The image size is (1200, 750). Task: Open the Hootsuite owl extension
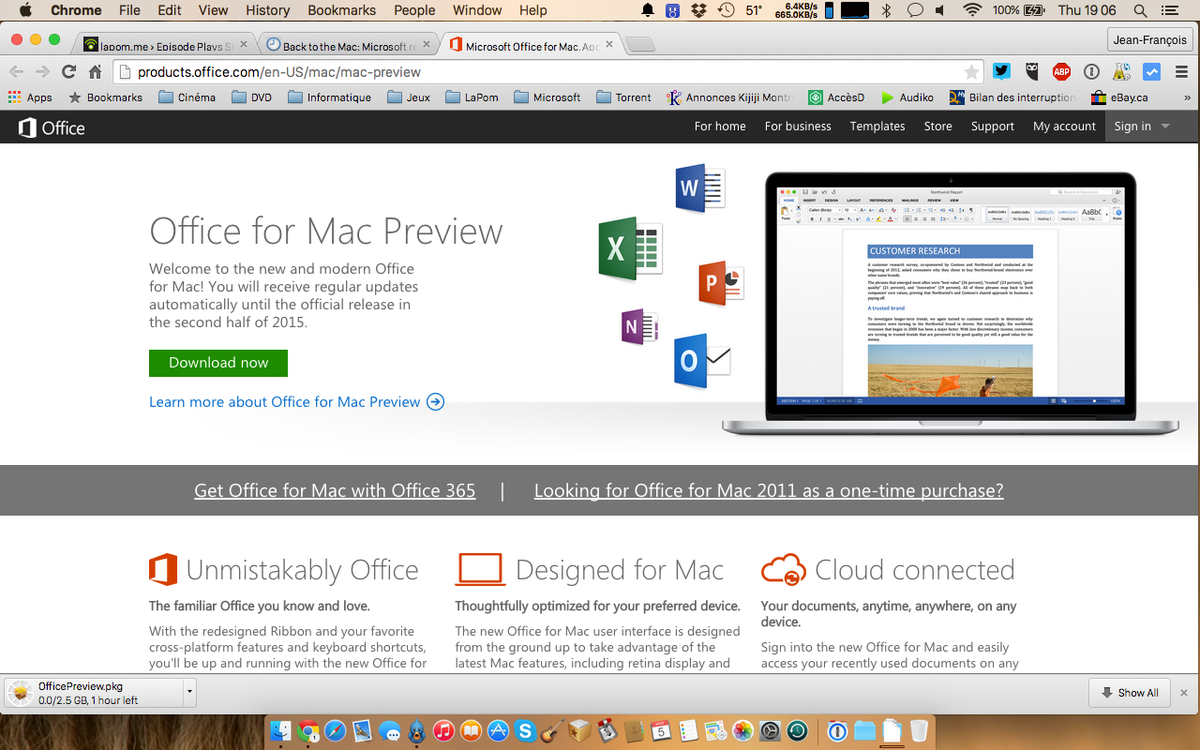[1032, 72]
